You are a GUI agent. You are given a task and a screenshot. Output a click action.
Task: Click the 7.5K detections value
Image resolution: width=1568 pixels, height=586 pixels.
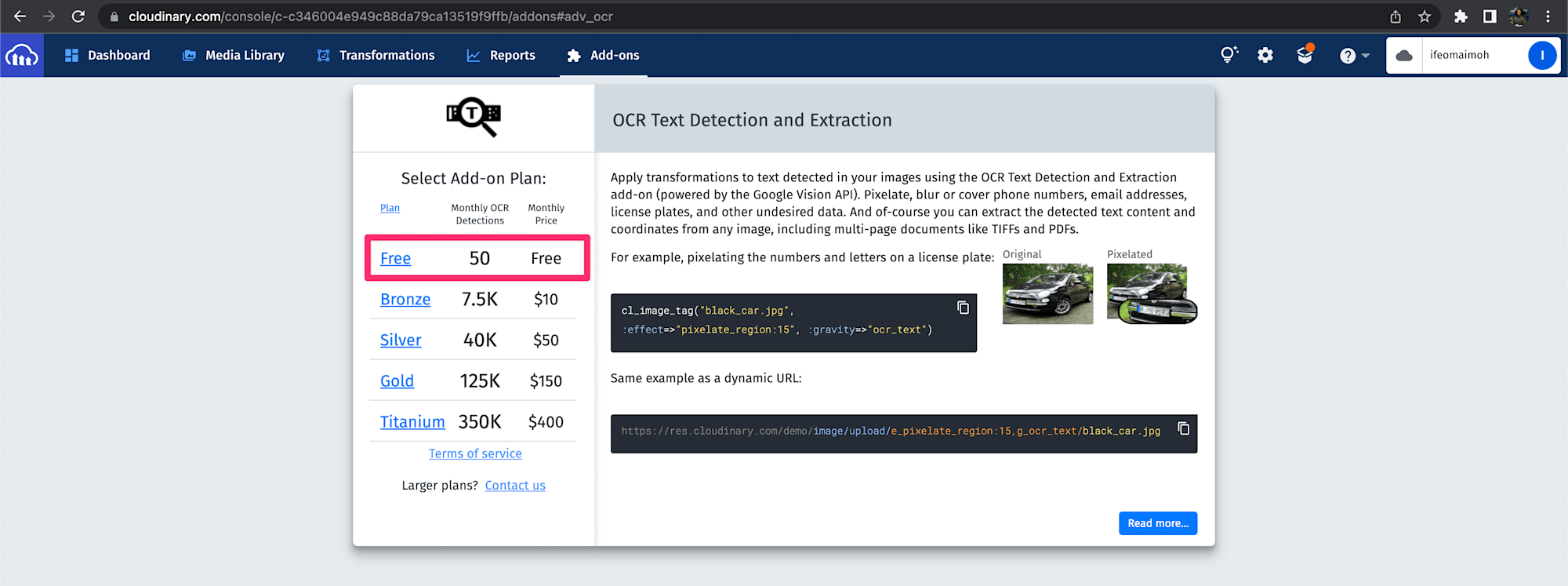pos(480,299)
